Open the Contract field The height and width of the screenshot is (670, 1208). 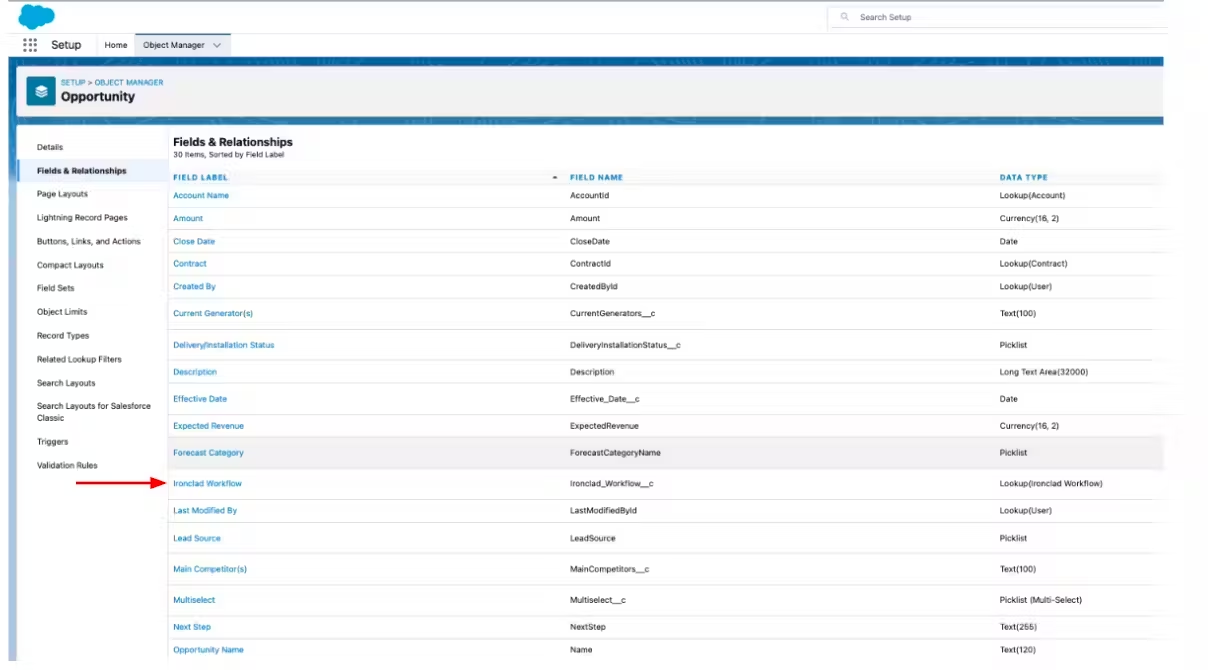[190, 263]
